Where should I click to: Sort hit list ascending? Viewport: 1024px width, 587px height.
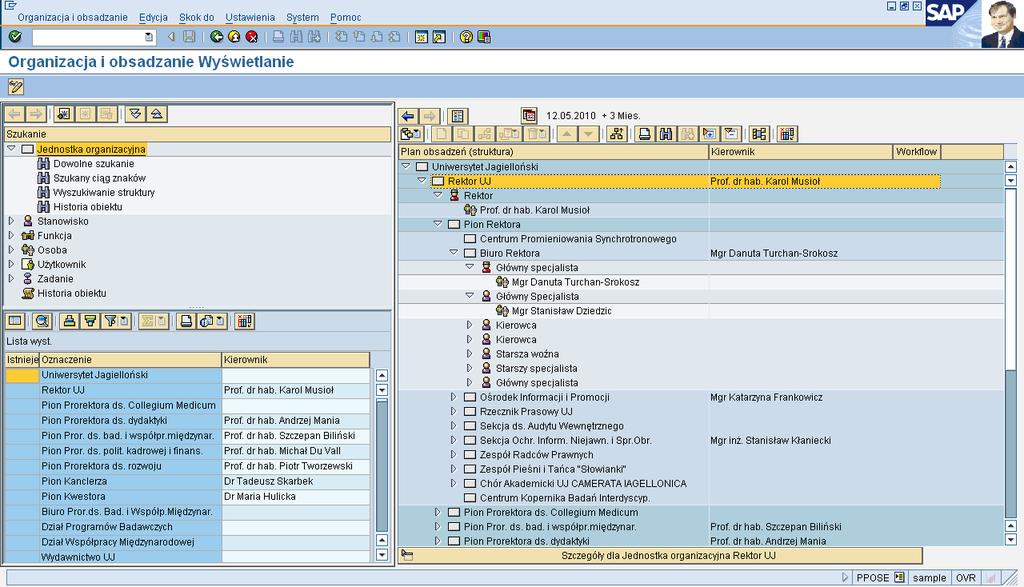69,321
